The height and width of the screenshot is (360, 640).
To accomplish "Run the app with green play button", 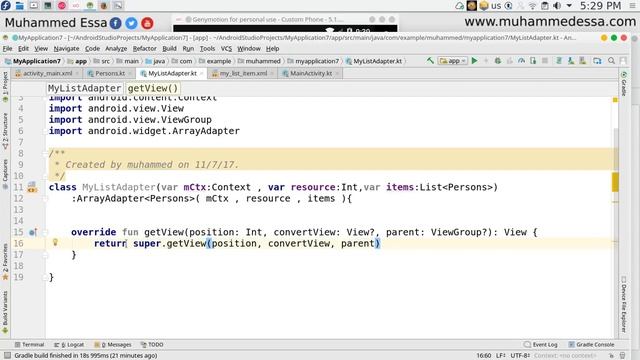I will tap(474, 61).
